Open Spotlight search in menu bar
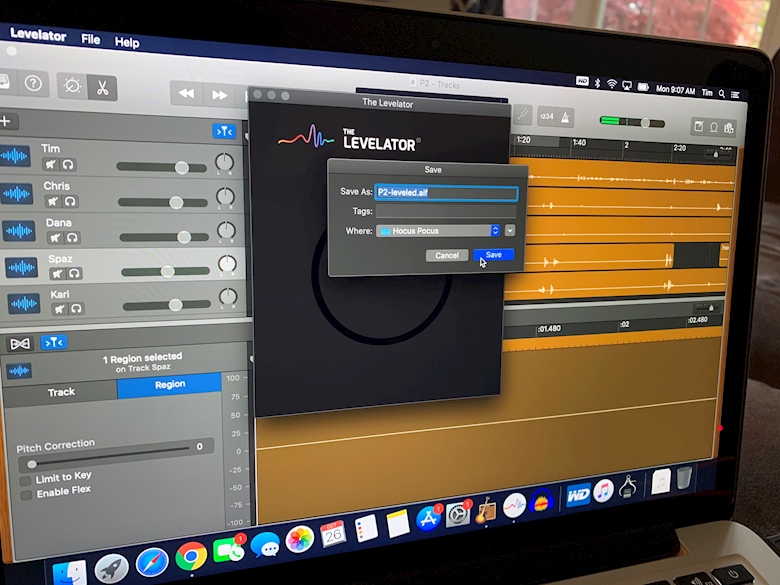The image size is (780, 585). point(722,93)
